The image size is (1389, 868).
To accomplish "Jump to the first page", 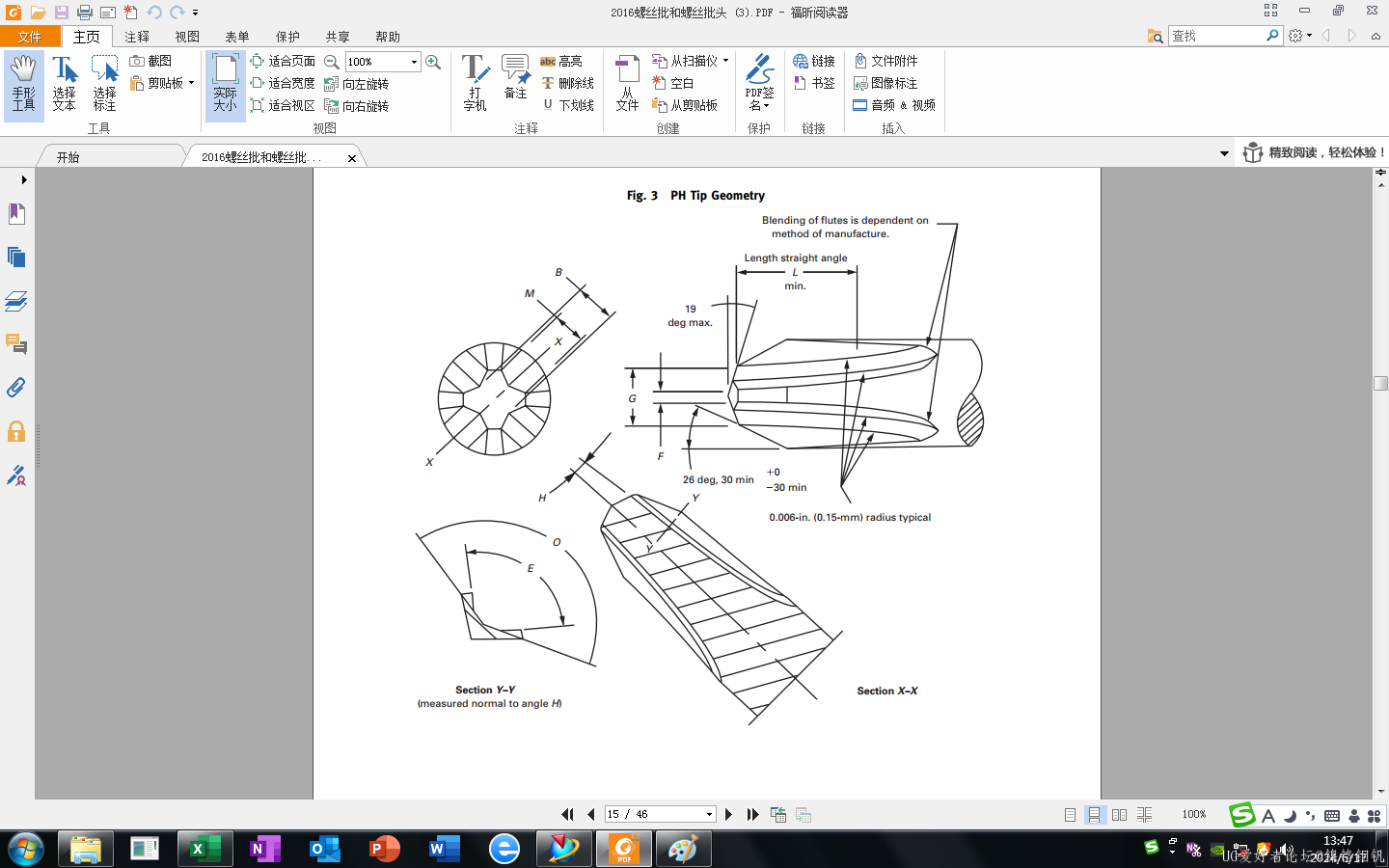I will pos(567,815).
